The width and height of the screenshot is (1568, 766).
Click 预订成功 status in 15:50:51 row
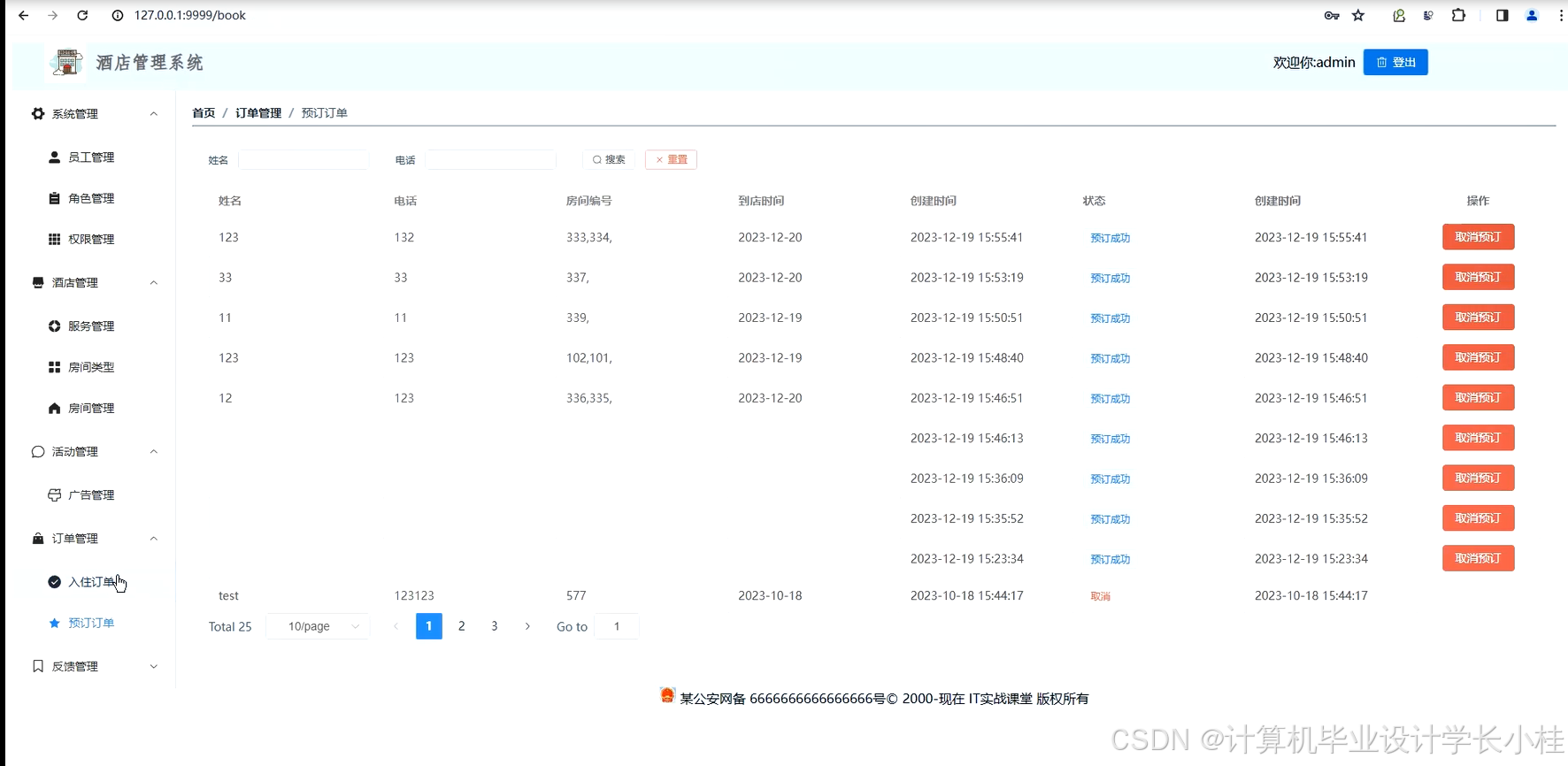tap(1110, 318)
